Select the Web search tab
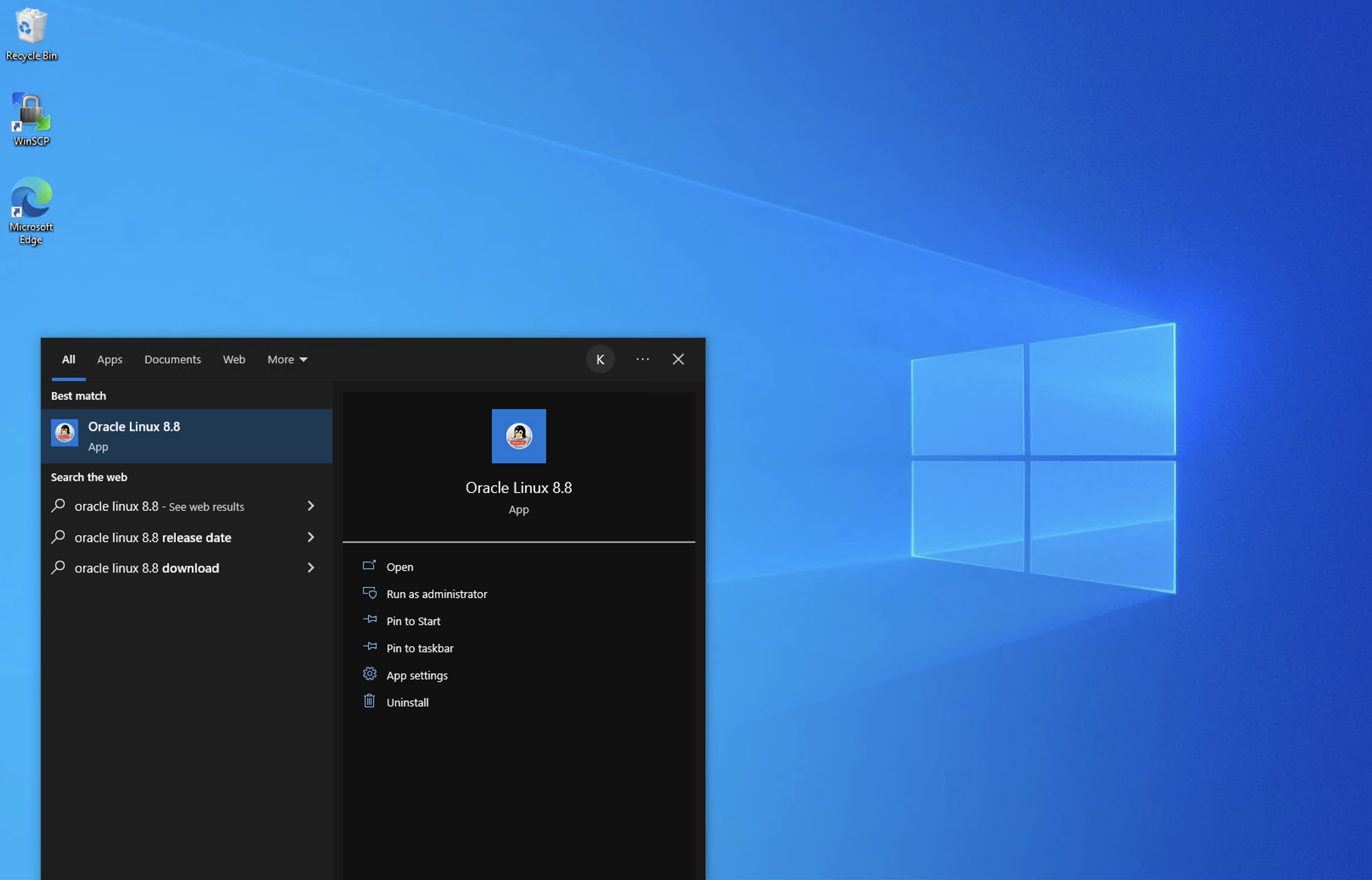 pos(234,359)
